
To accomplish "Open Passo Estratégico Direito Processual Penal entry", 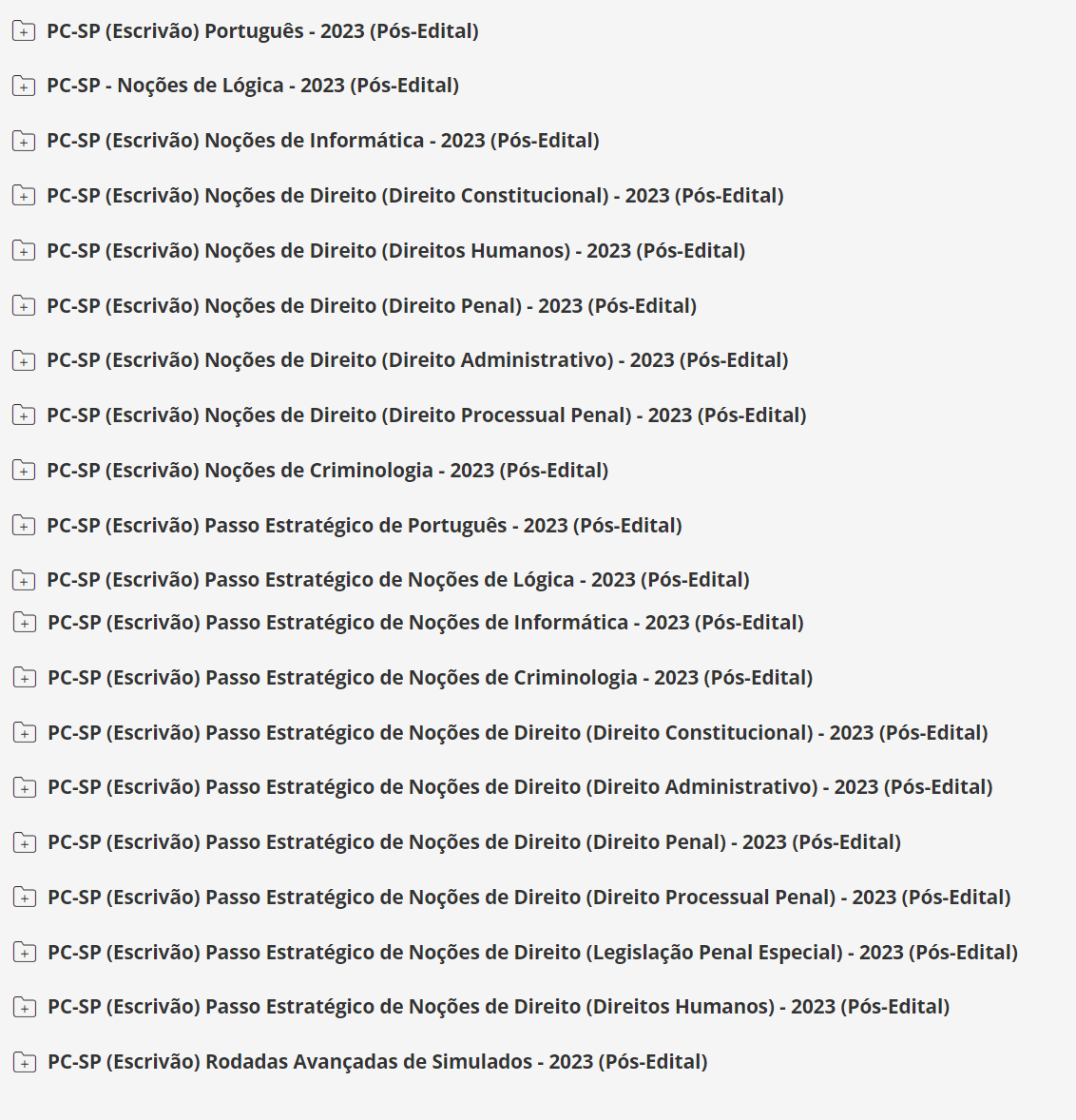I will click(528, 898).
